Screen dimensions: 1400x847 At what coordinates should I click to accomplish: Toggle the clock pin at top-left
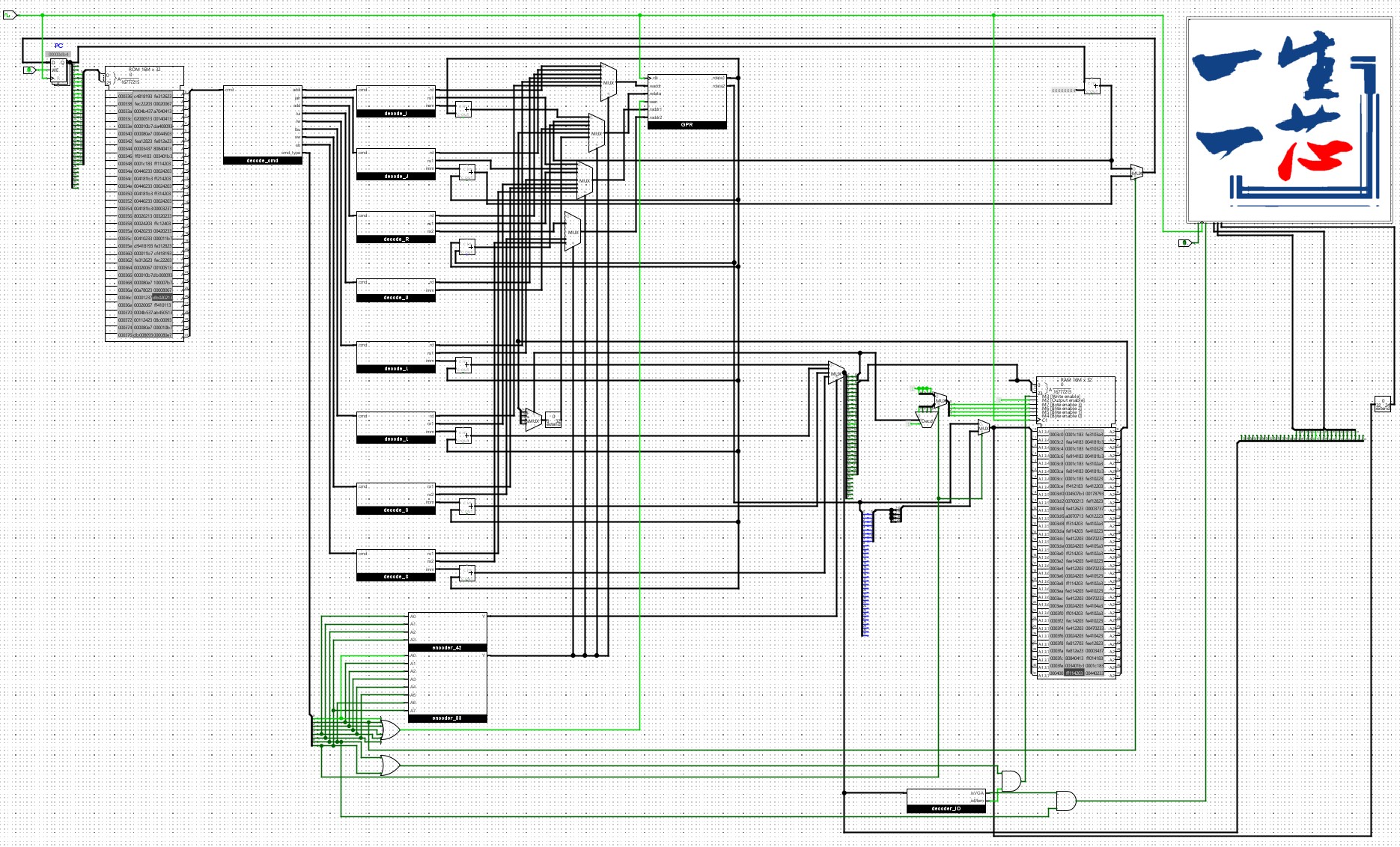point(9,14)
